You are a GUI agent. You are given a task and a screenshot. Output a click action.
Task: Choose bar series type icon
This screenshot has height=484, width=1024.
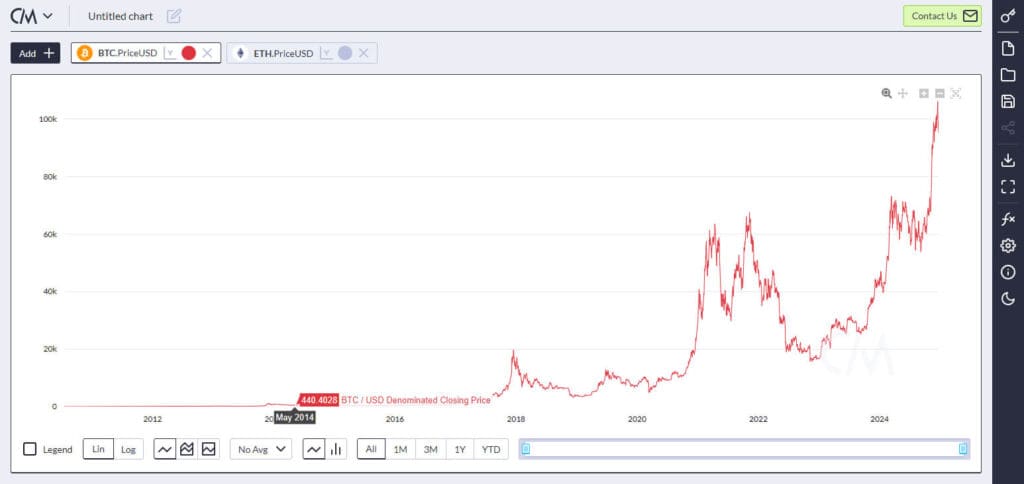336,449
